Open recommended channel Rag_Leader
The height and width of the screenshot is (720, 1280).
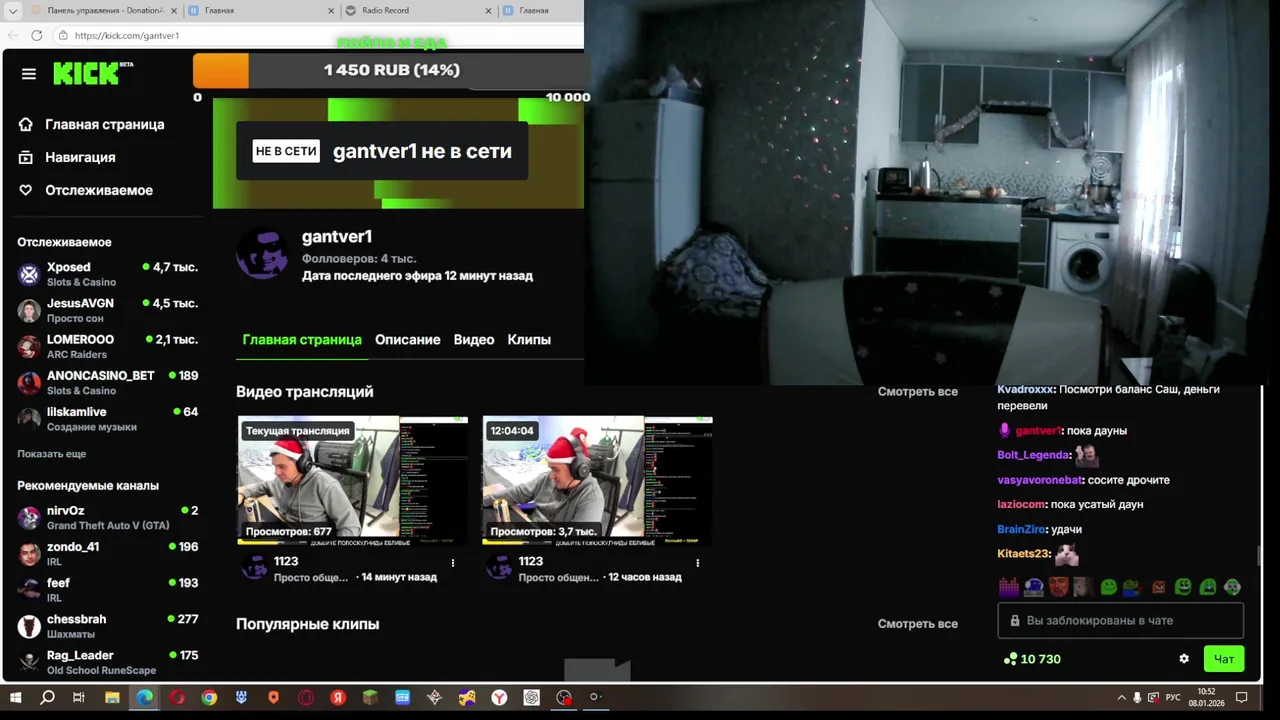click(108, 661)
